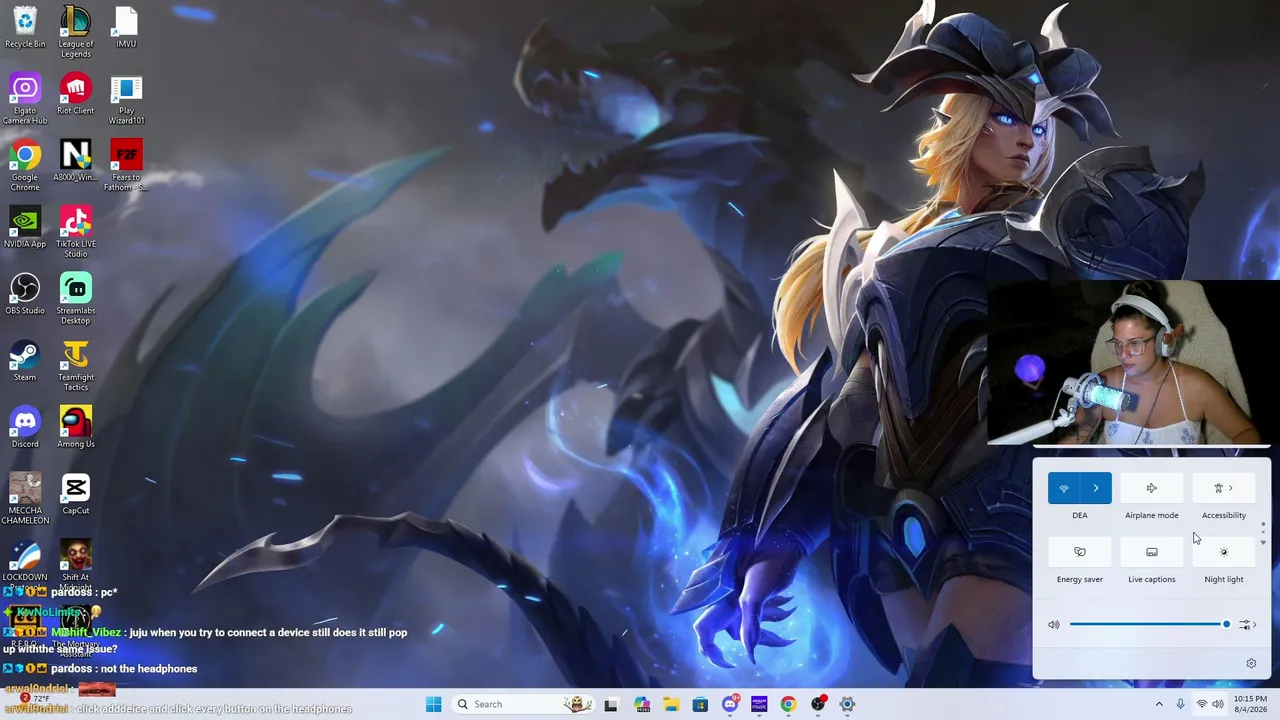Image resolution: width=1280 pixels, height=720 pixels.
Task: Click the volume slider track
Action: (1150, 625)
